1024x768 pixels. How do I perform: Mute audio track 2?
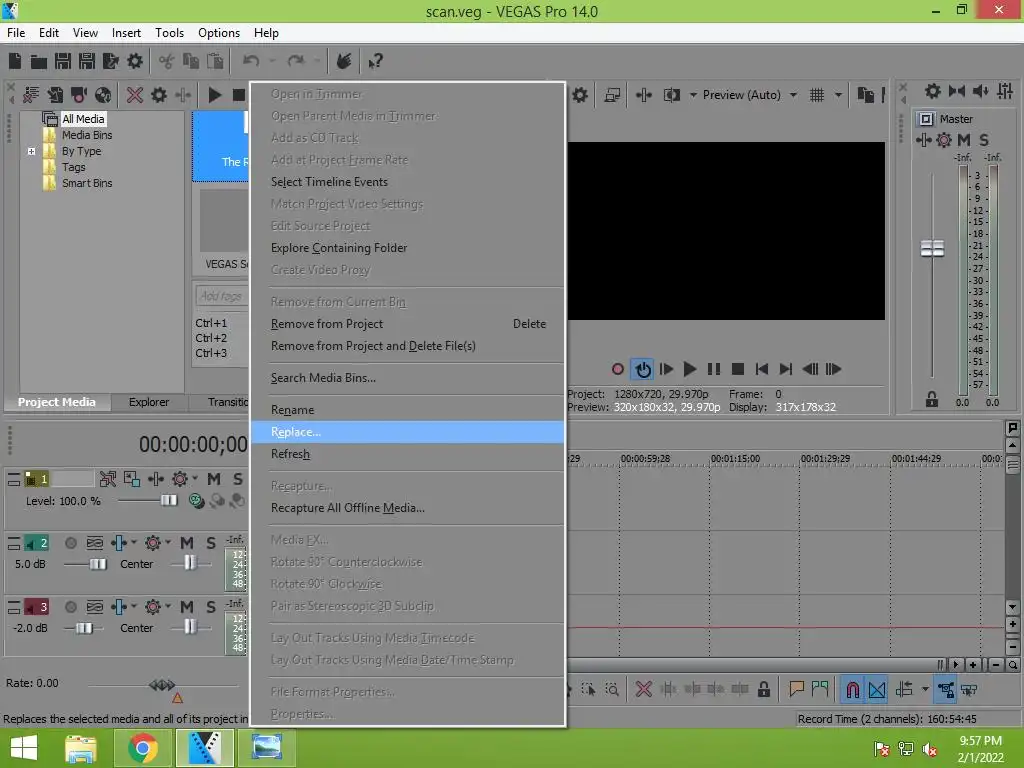pyautogui.click(x=187, y=543)
